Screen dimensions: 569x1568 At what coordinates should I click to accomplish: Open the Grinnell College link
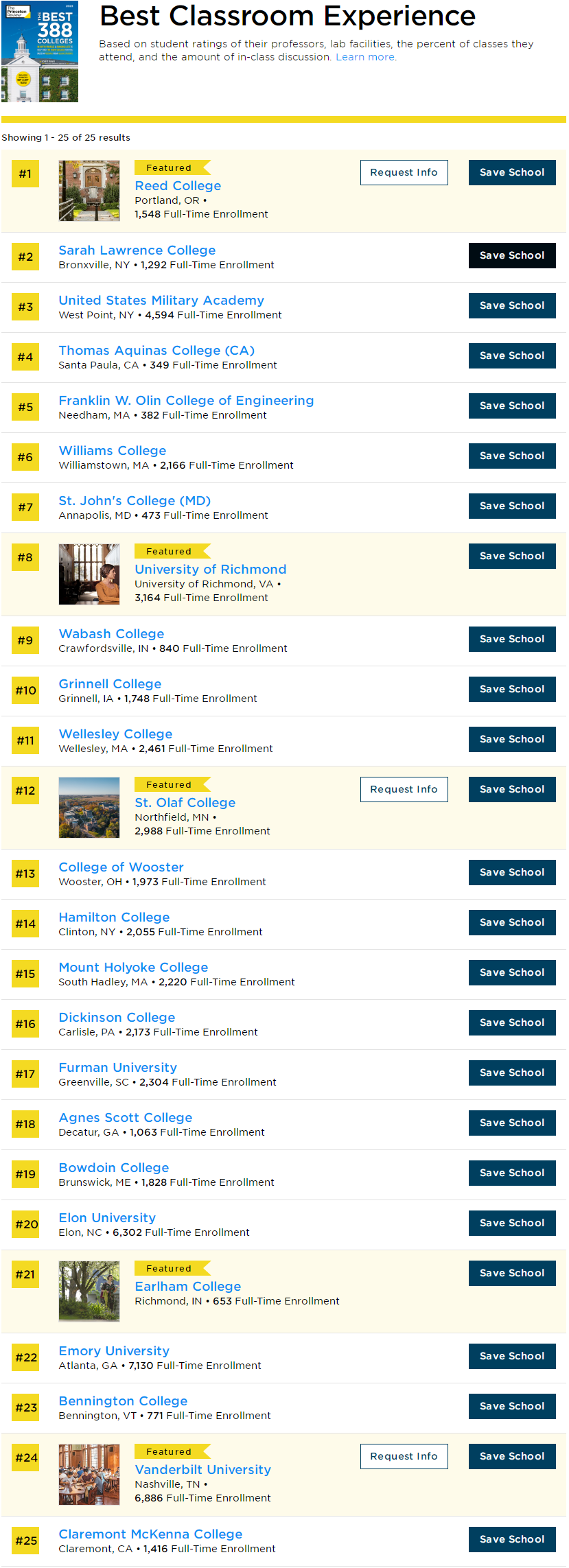pyautogui.click(x=110, y=684)
